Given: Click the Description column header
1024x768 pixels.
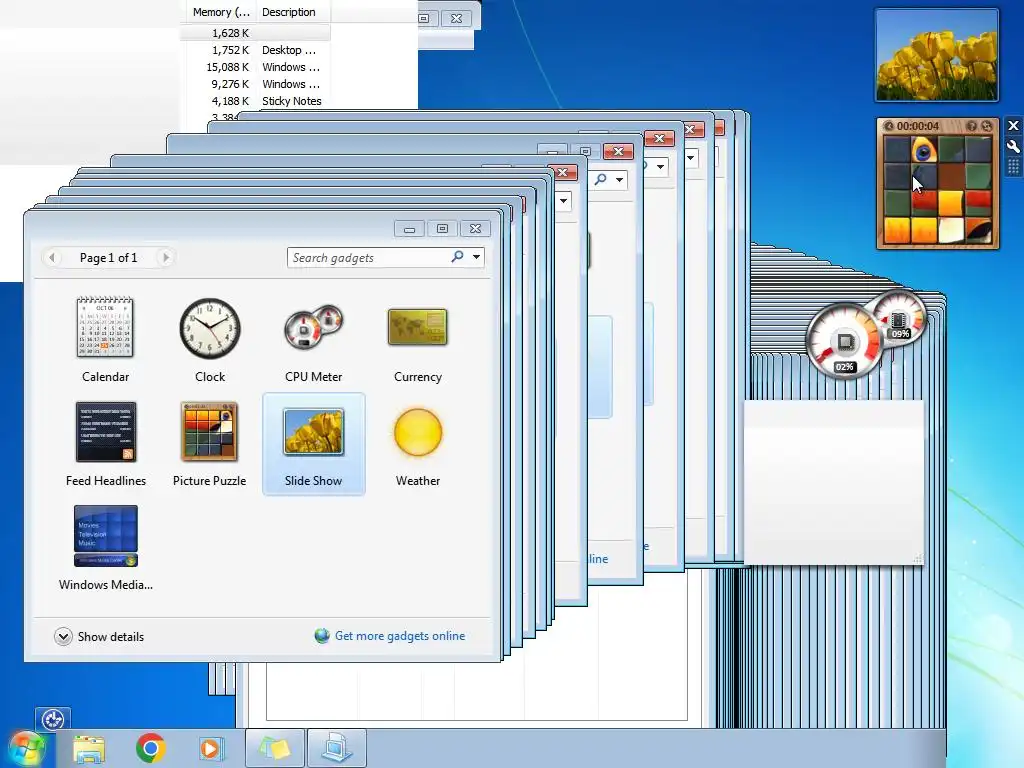Looking at the screenshot, I should 293,12.
